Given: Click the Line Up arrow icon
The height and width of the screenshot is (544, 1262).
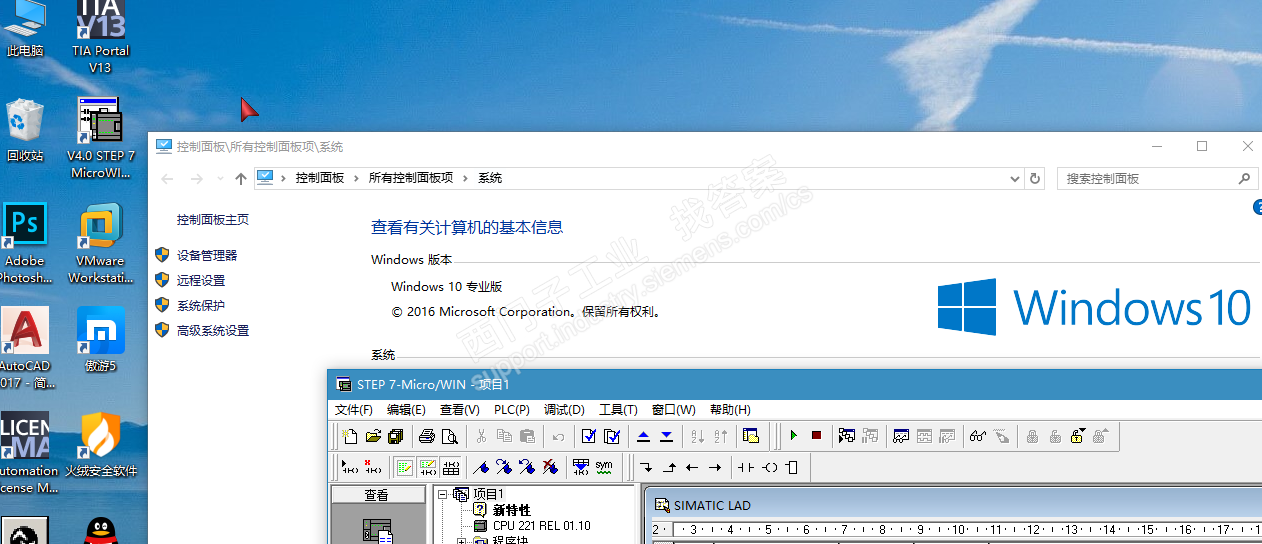Looking at the screenshot, I should [x=669, y=467].
